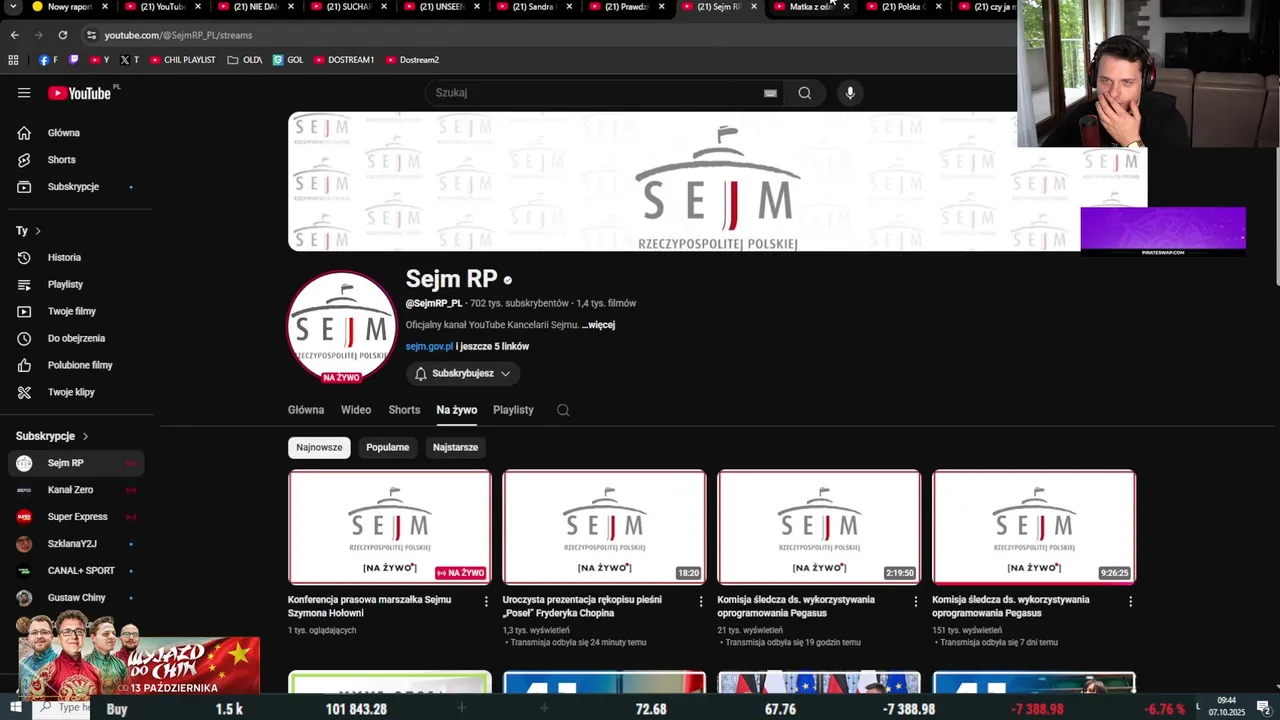Screen dimensions: 1280x720
Task: Switch to the Playlisty channel tab
Action: (x=513, y=410)
